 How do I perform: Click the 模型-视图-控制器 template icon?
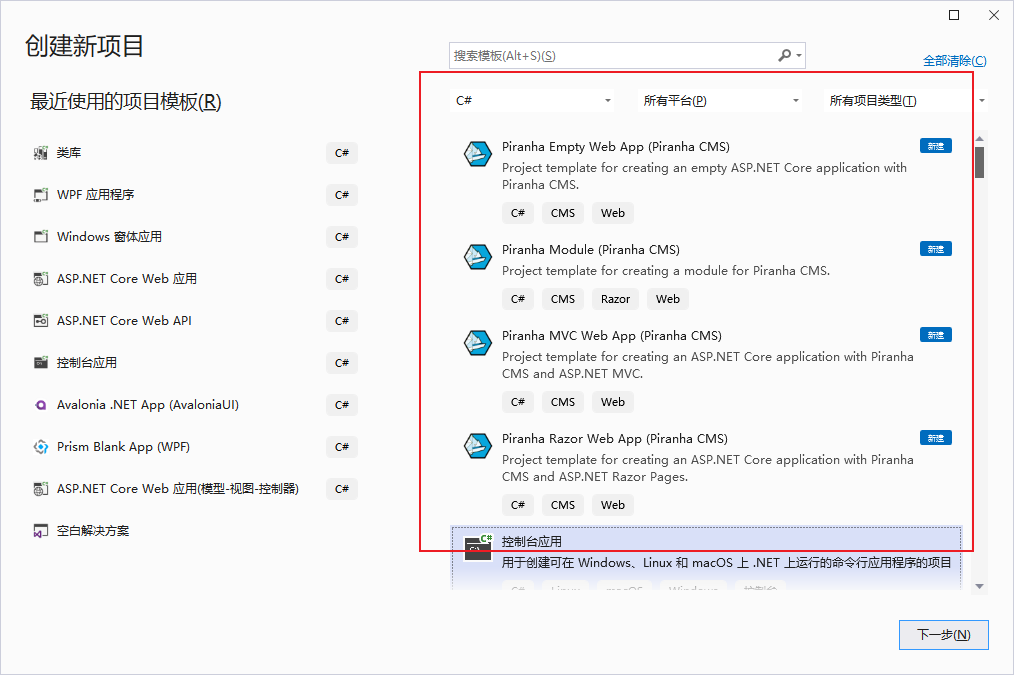[x=41, y=489]
